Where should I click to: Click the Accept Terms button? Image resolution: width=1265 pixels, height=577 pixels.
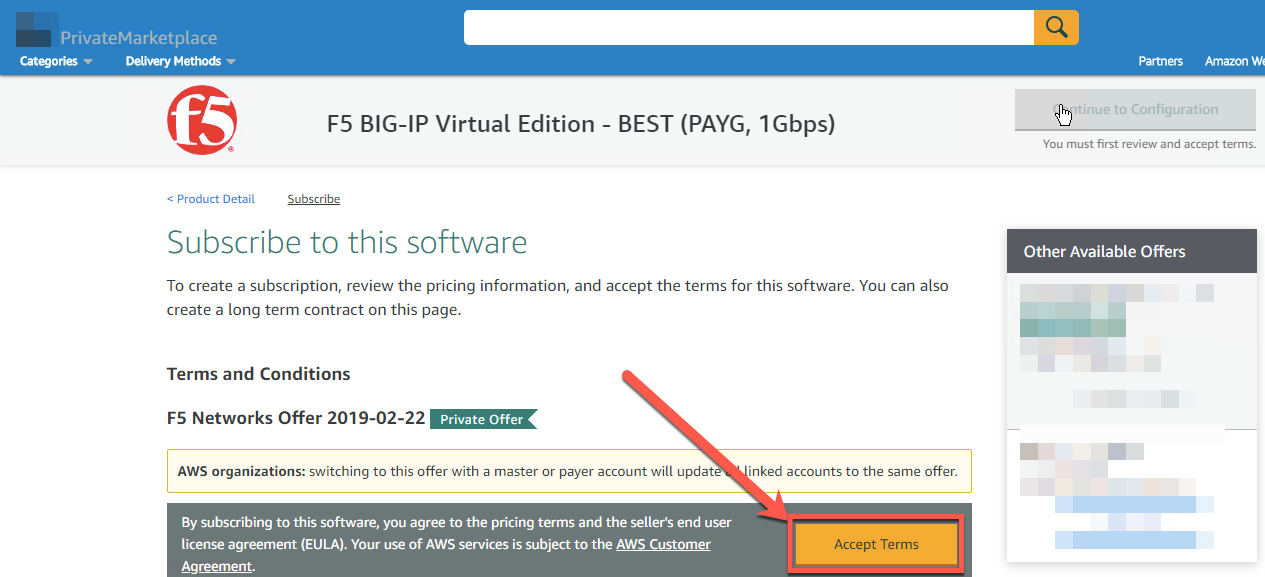(x=877, y=544)
